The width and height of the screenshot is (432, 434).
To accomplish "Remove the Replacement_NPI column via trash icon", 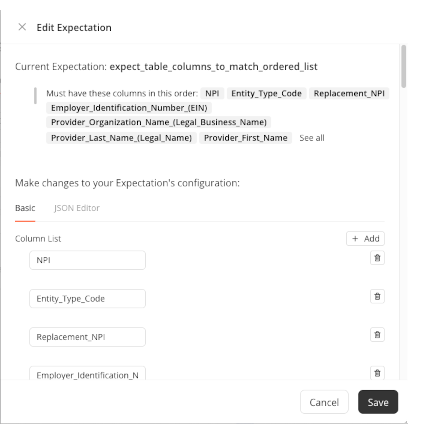I will tap(377, 335).
